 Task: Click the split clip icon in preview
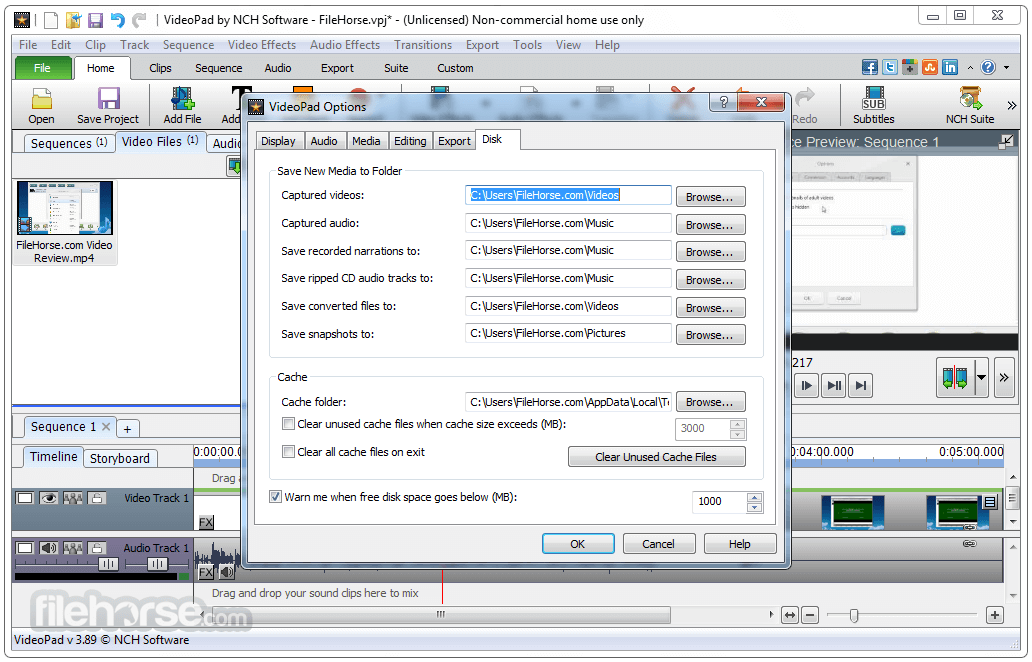tap(954, 378)
